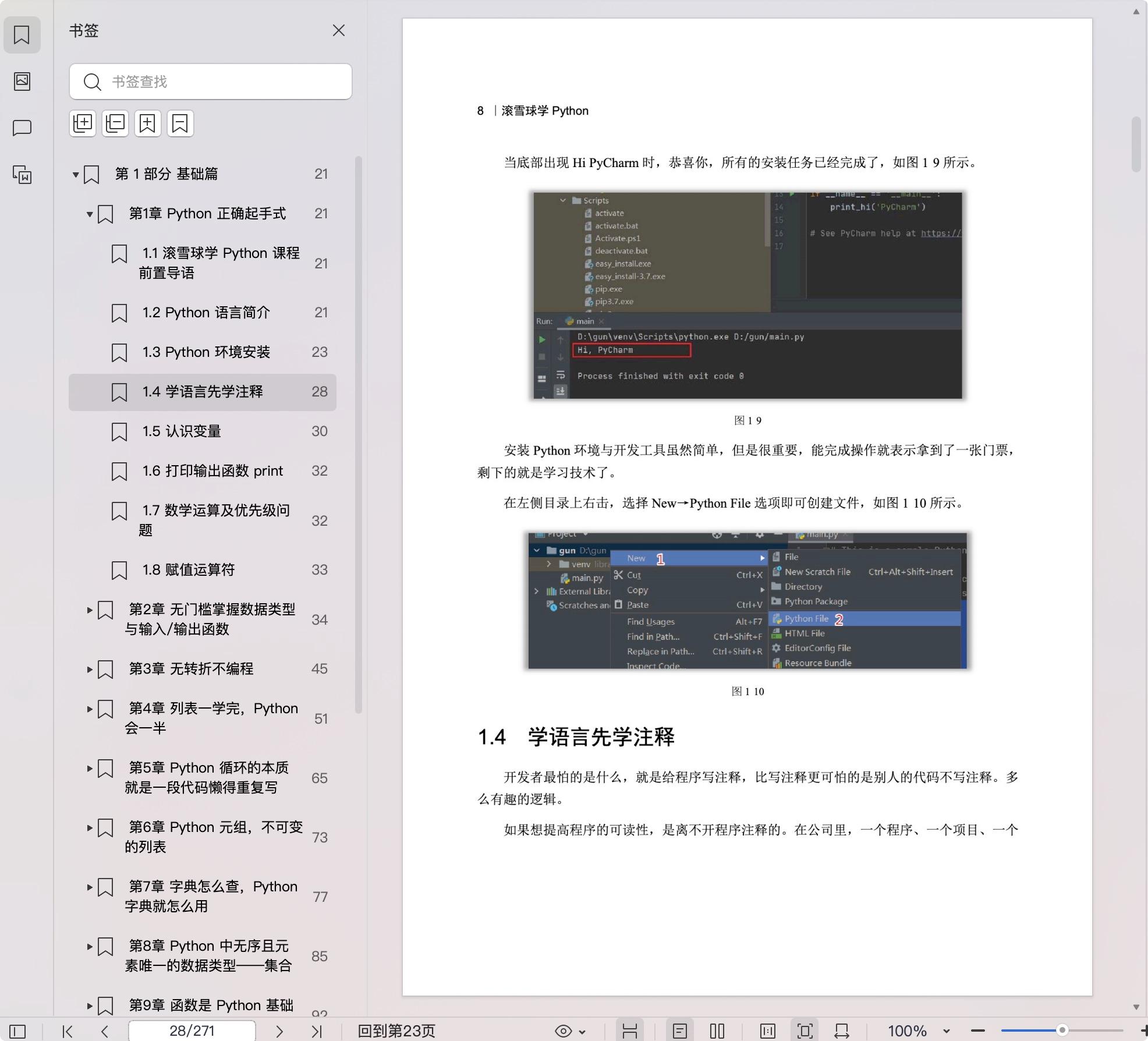Click the add bookmark icon
The height and width of the screenshot is (1041, 1148).
(x=148, y=123)
